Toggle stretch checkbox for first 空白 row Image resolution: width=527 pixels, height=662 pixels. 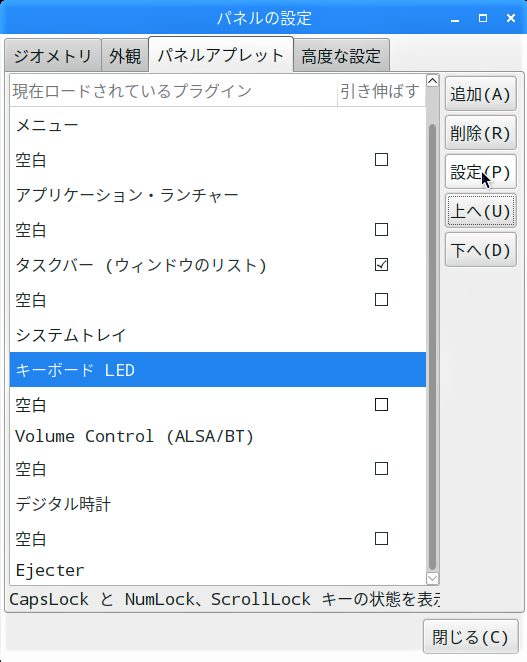pos(381,160)
